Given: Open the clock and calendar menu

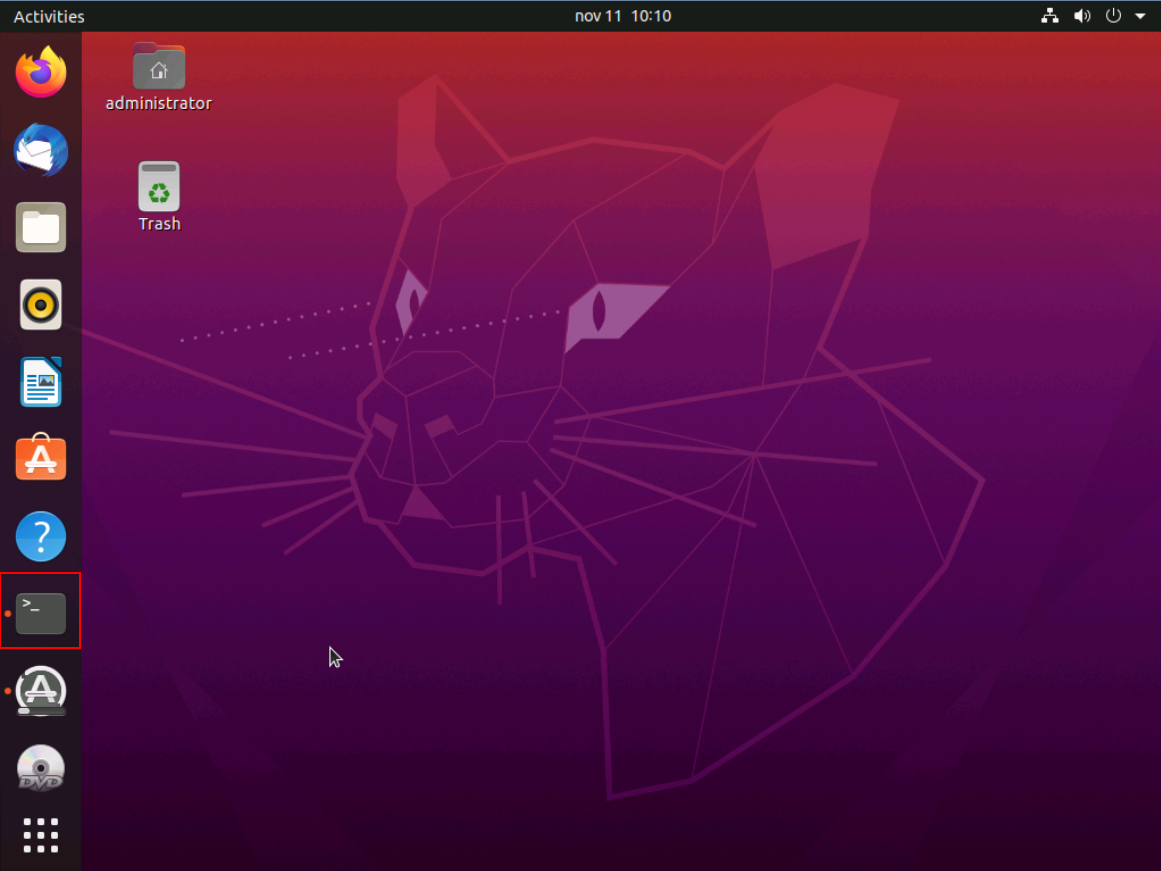Looking at the screenshot, I should coord(608,16).
